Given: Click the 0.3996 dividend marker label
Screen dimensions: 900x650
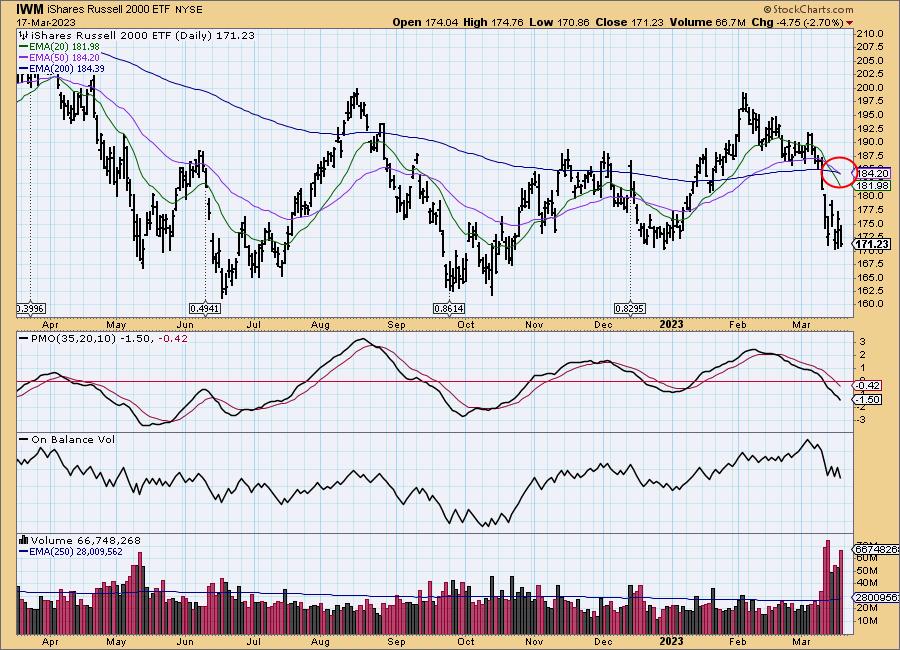Looking at the screenshot, I should click(31, 309).
